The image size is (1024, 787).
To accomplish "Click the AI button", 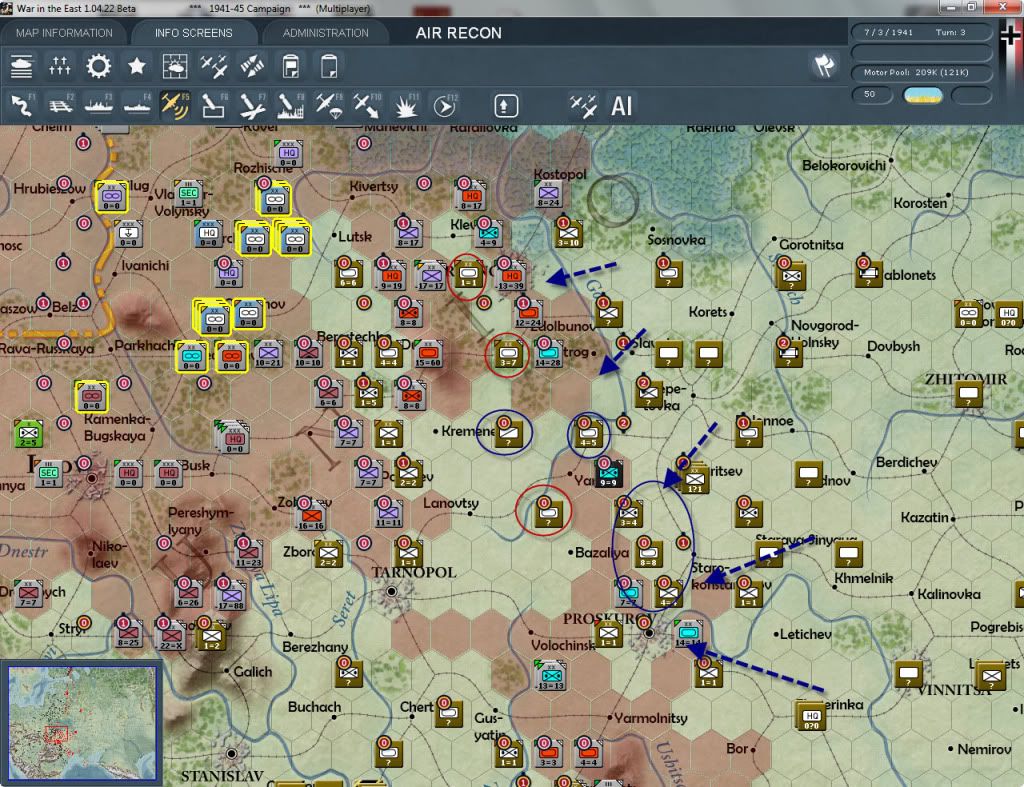I will pos(621,106).
